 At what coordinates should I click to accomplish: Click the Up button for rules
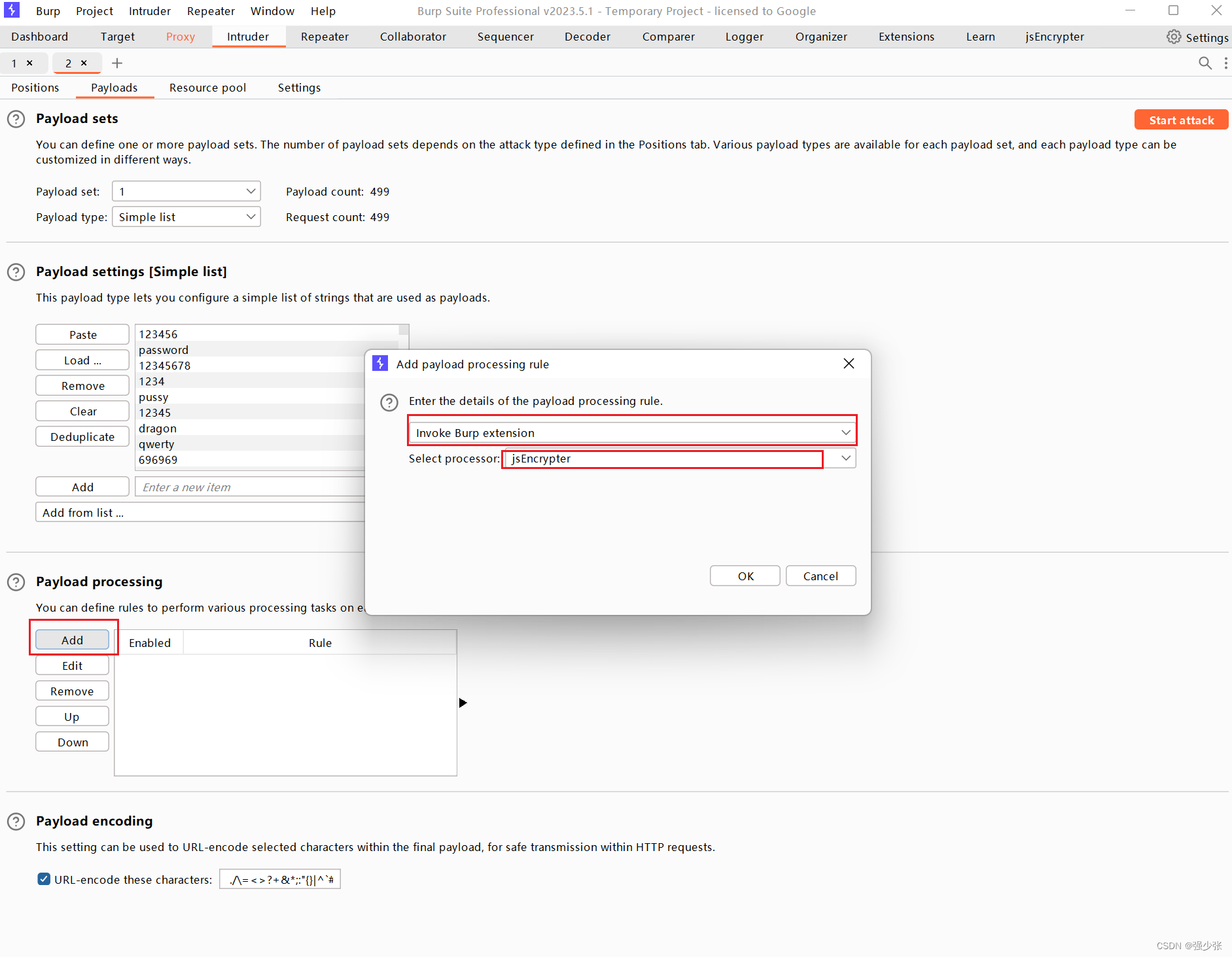coord(72,716)
